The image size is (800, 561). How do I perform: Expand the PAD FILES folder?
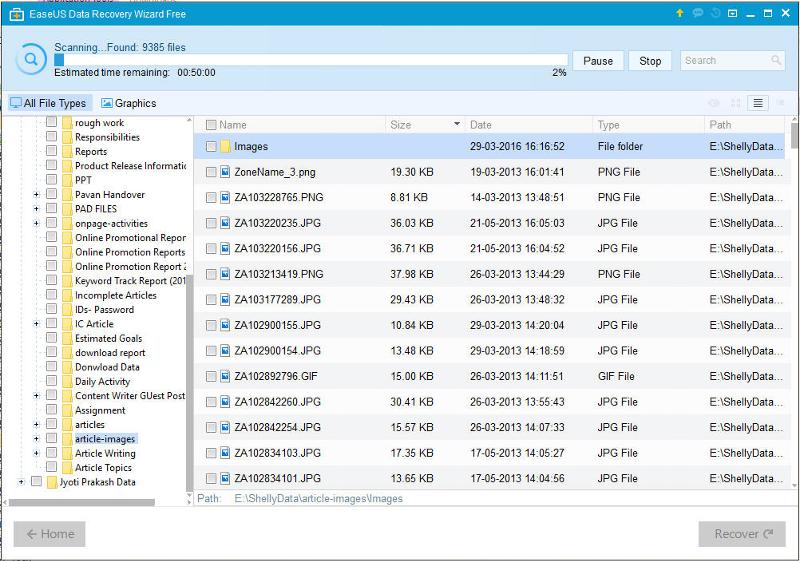pyautogui.click(x=36, y=209)
